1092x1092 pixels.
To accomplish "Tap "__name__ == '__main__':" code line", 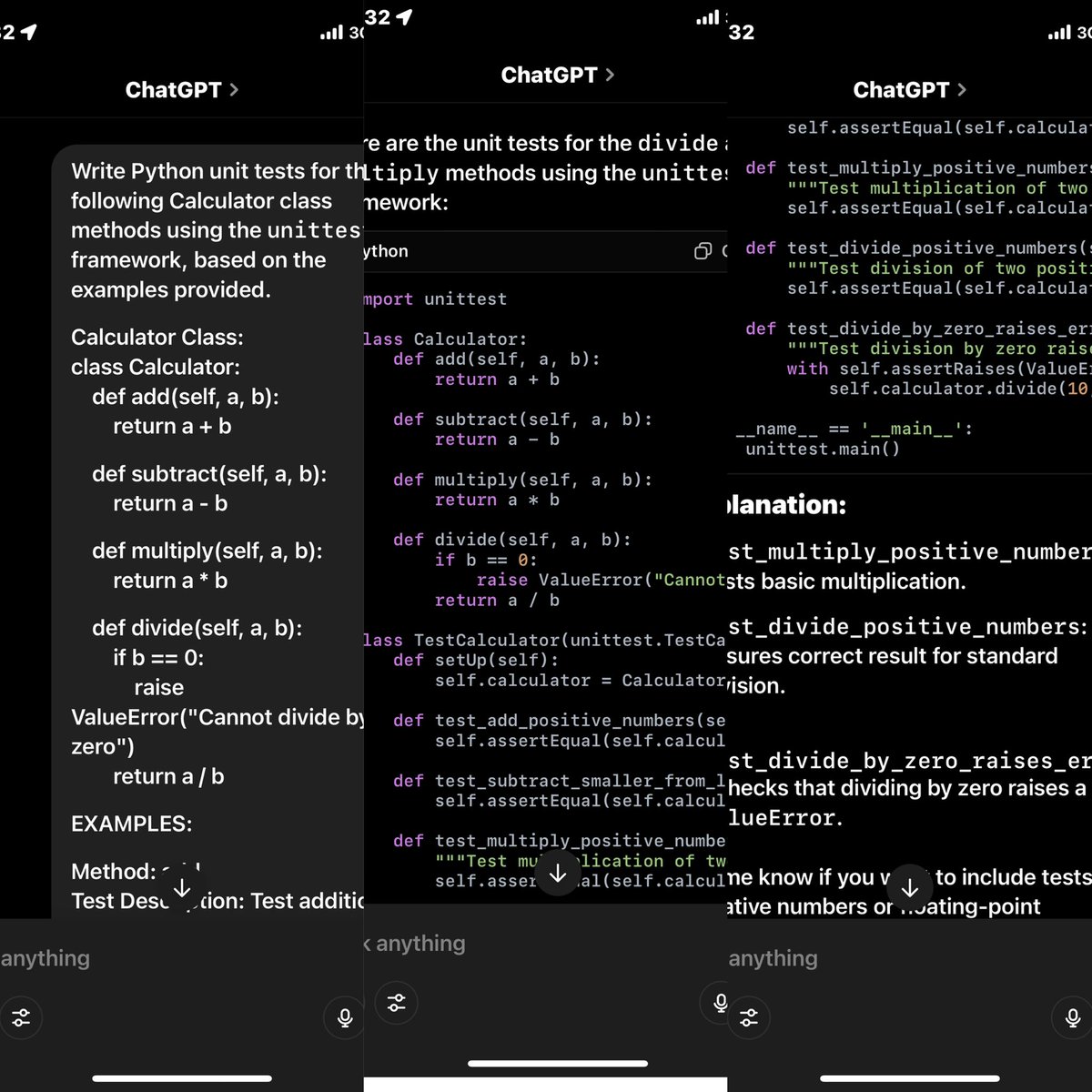I will [854, 429].
